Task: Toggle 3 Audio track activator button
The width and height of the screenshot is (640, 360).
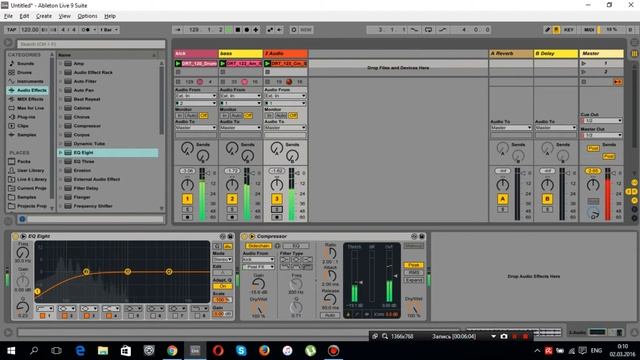Action: [x=276, y=199]
